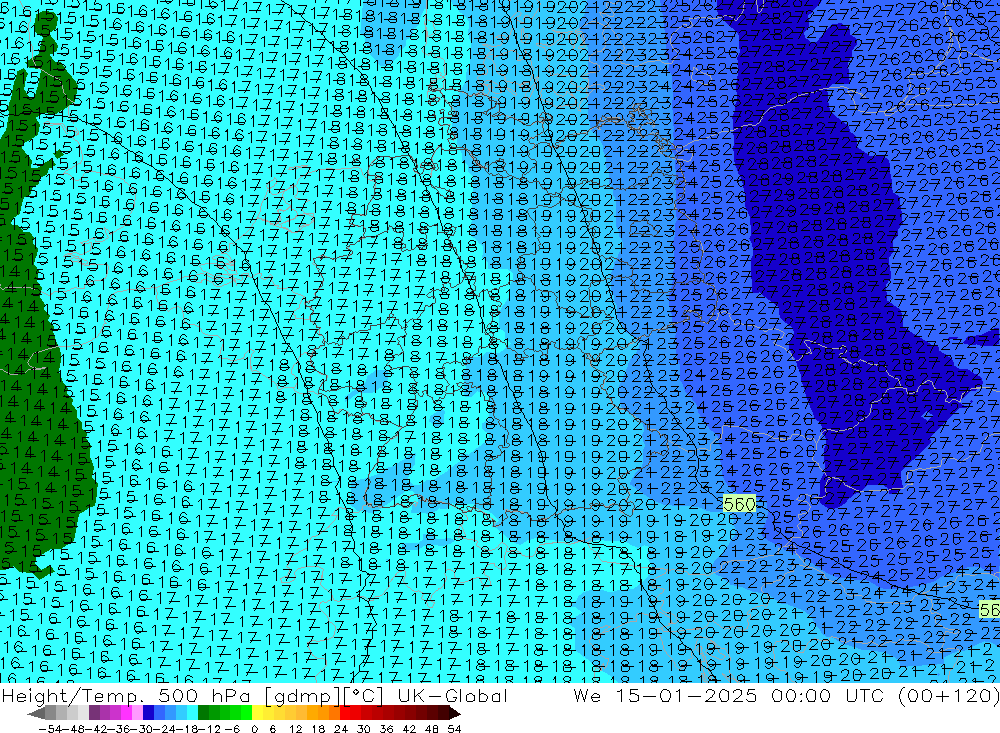Click the 'UK-Global' model name
The height and width of the screenshot is (733, 1000).
[x=452, y=695]
